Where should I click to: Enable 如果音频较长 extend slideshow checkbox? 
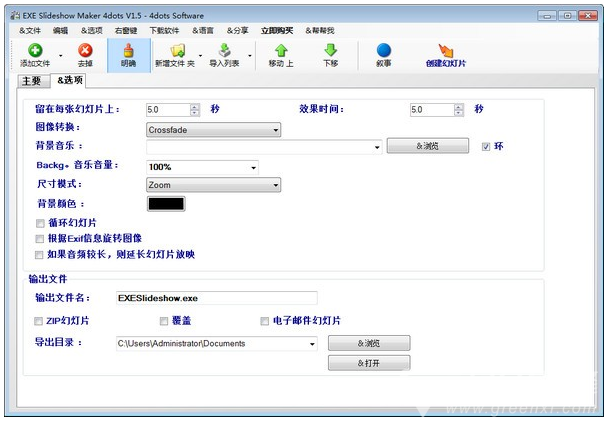coord(39,255)
